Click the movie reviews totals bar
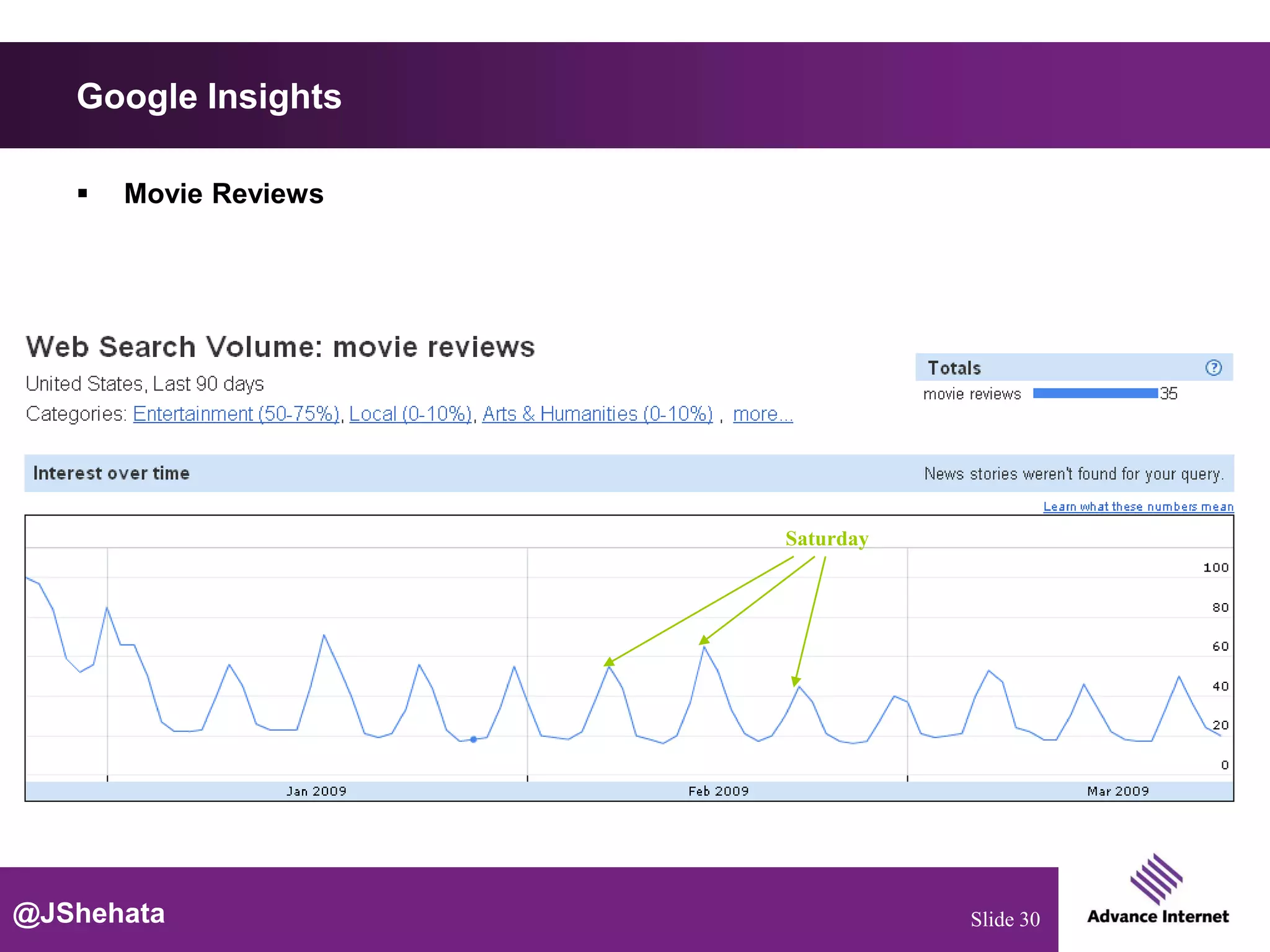The image size is (1270, 952). pos(1095,393)
